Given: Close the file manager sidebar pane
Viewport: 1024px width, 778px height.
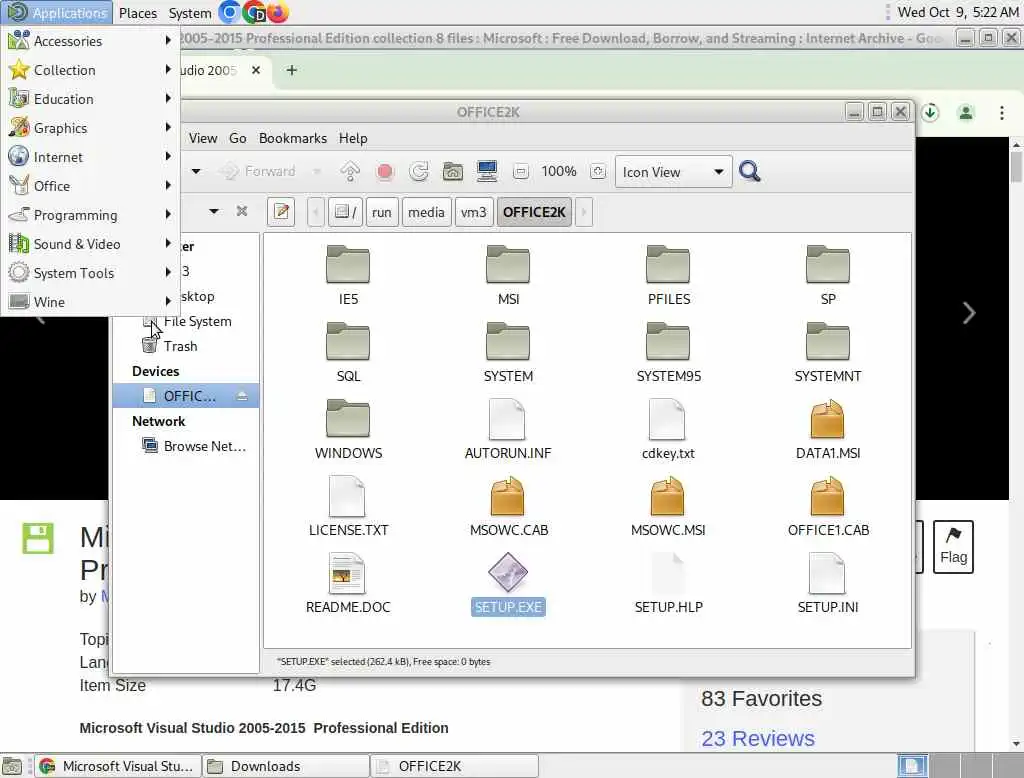Looking at the screenshot, I should [x=242, y=211].
